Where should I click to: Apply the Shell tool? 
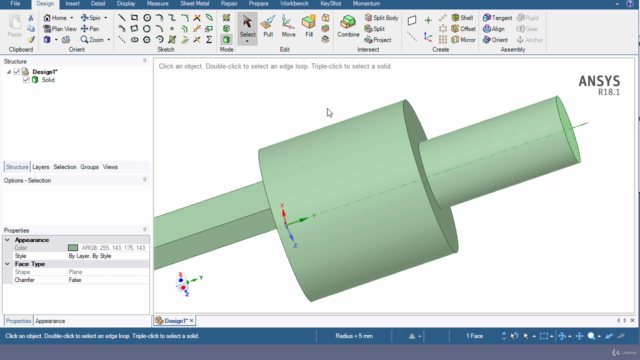click(462, 18)
